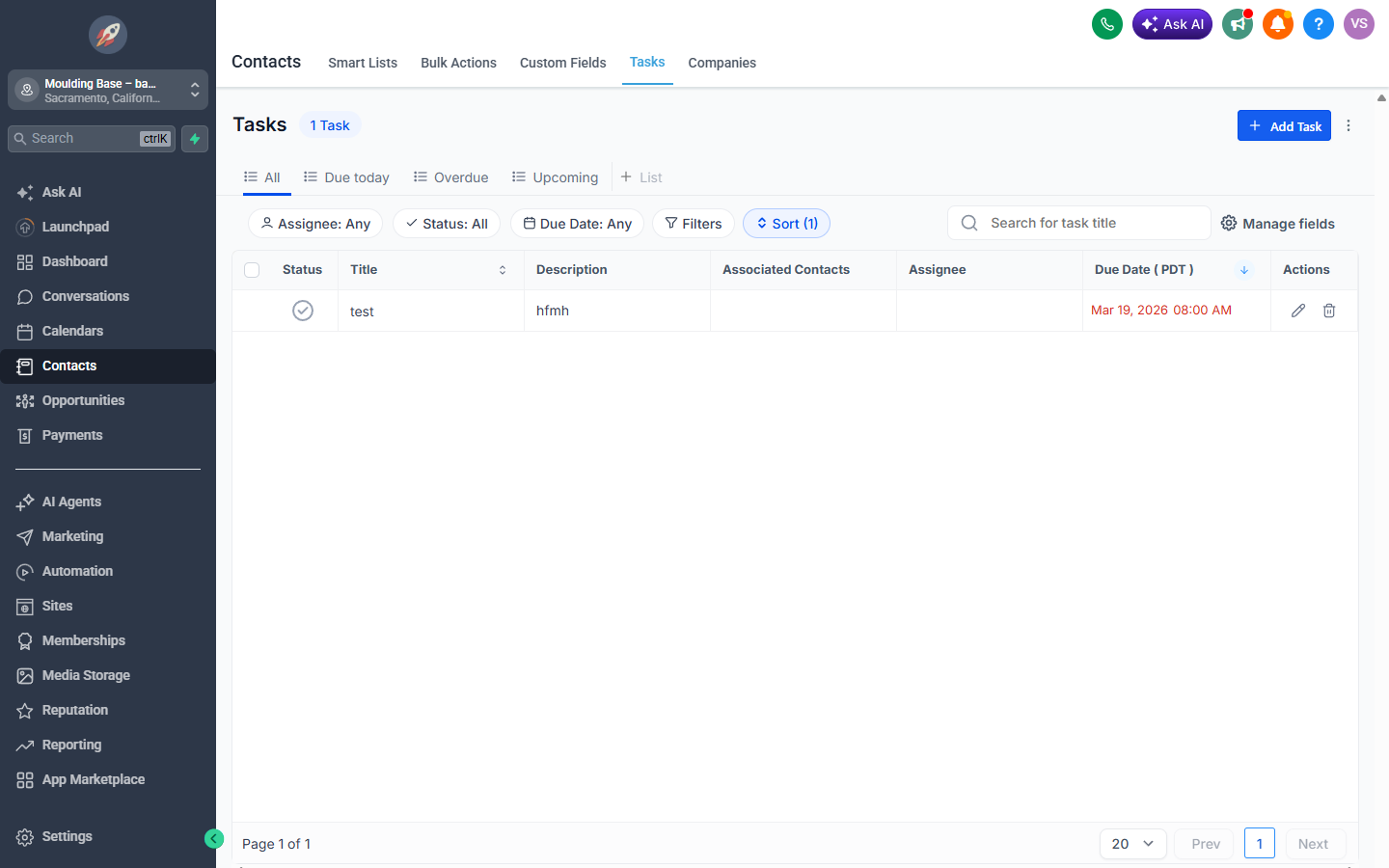This screenshot has height=868, width=1389.
Task: Click the Ask AI top bar button
Action: (1172, 24)
